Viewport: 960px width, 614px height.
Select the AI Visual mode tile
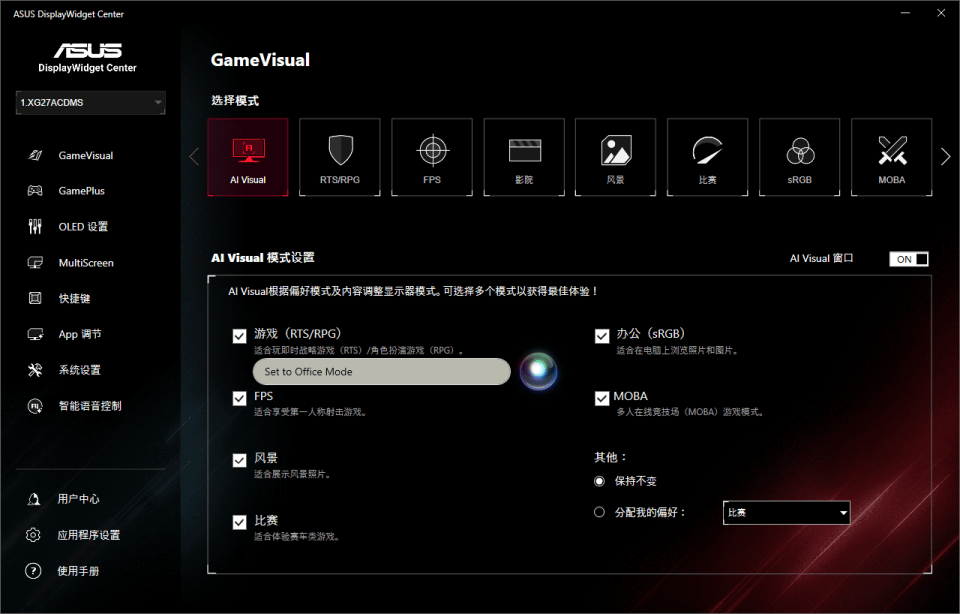click(248, 157)
